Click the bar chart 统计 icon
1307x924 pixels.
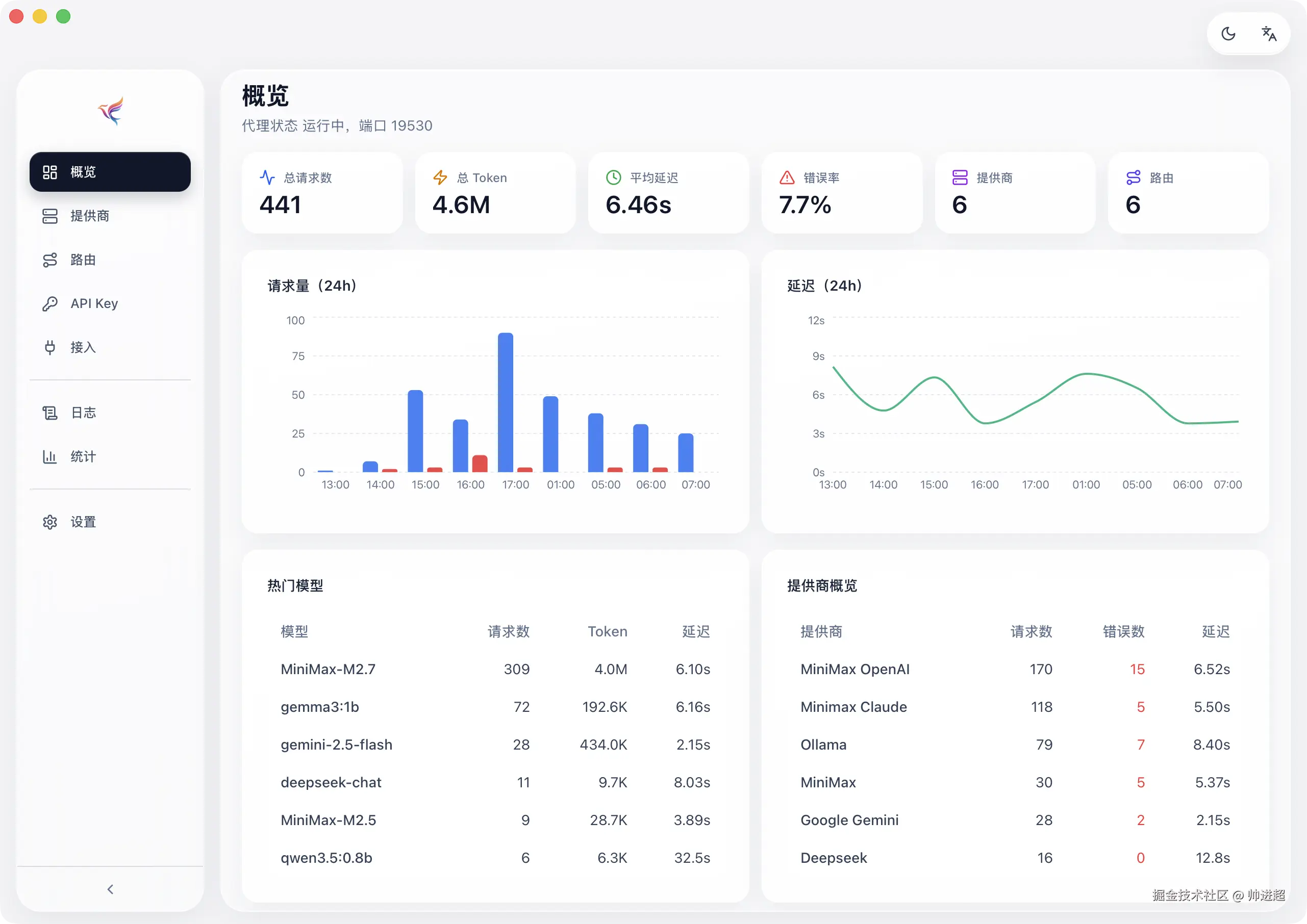pos(50,456)
